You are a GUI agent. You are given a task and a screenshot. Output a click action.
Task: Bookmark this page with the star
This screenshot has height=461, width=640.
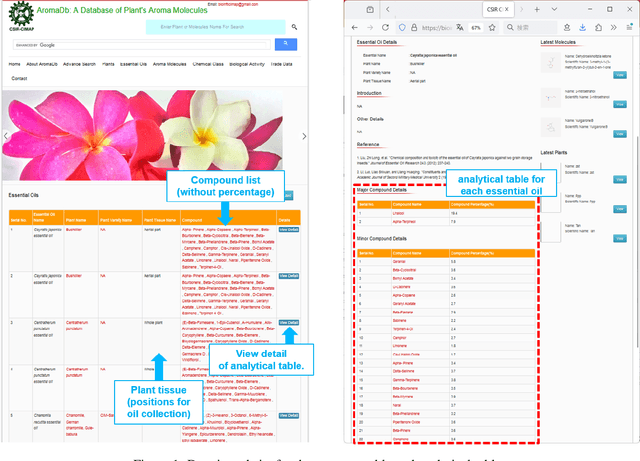tap(492, 27)
